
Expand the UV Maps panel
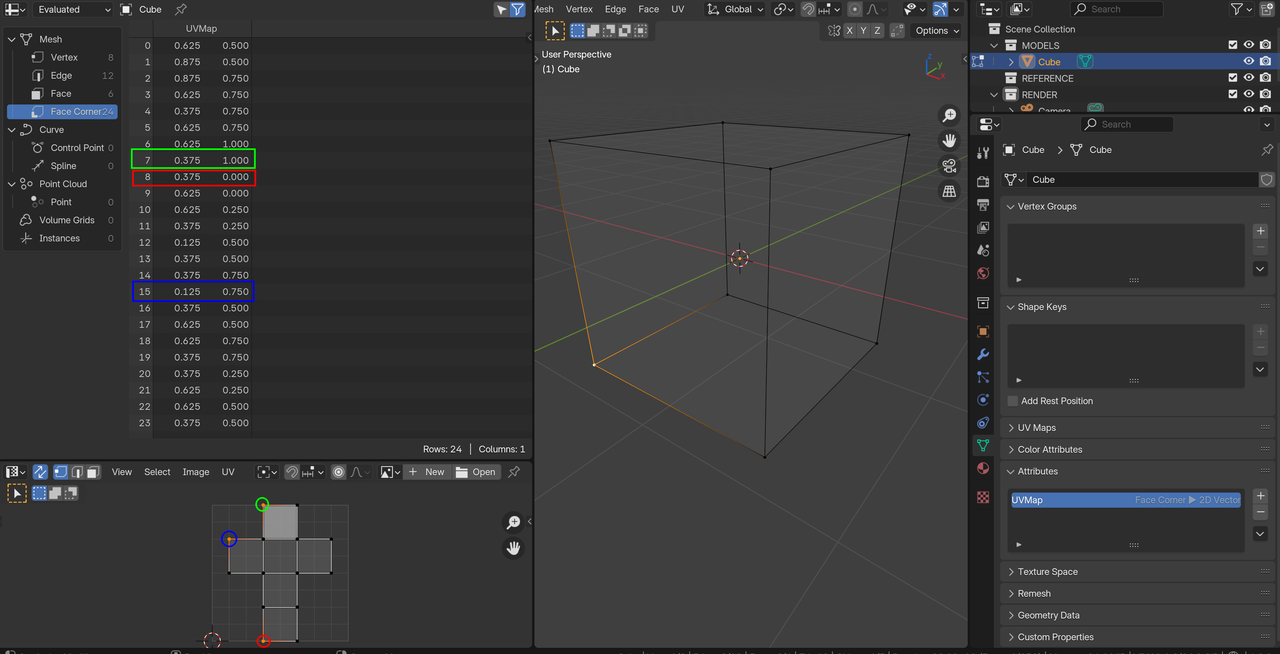click(x=1011, y=428)
